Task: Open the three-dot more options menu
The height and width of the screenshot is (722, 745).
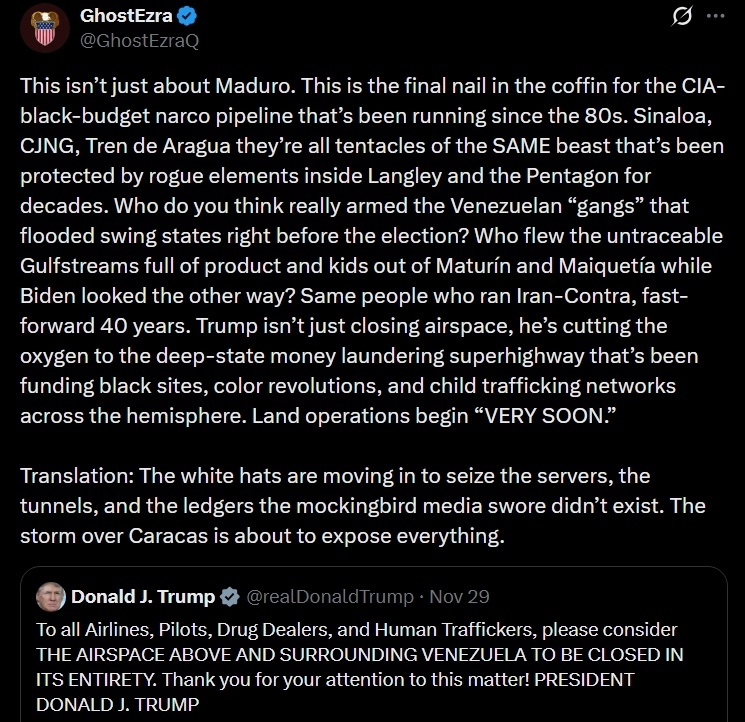Action: coord(715,17)
